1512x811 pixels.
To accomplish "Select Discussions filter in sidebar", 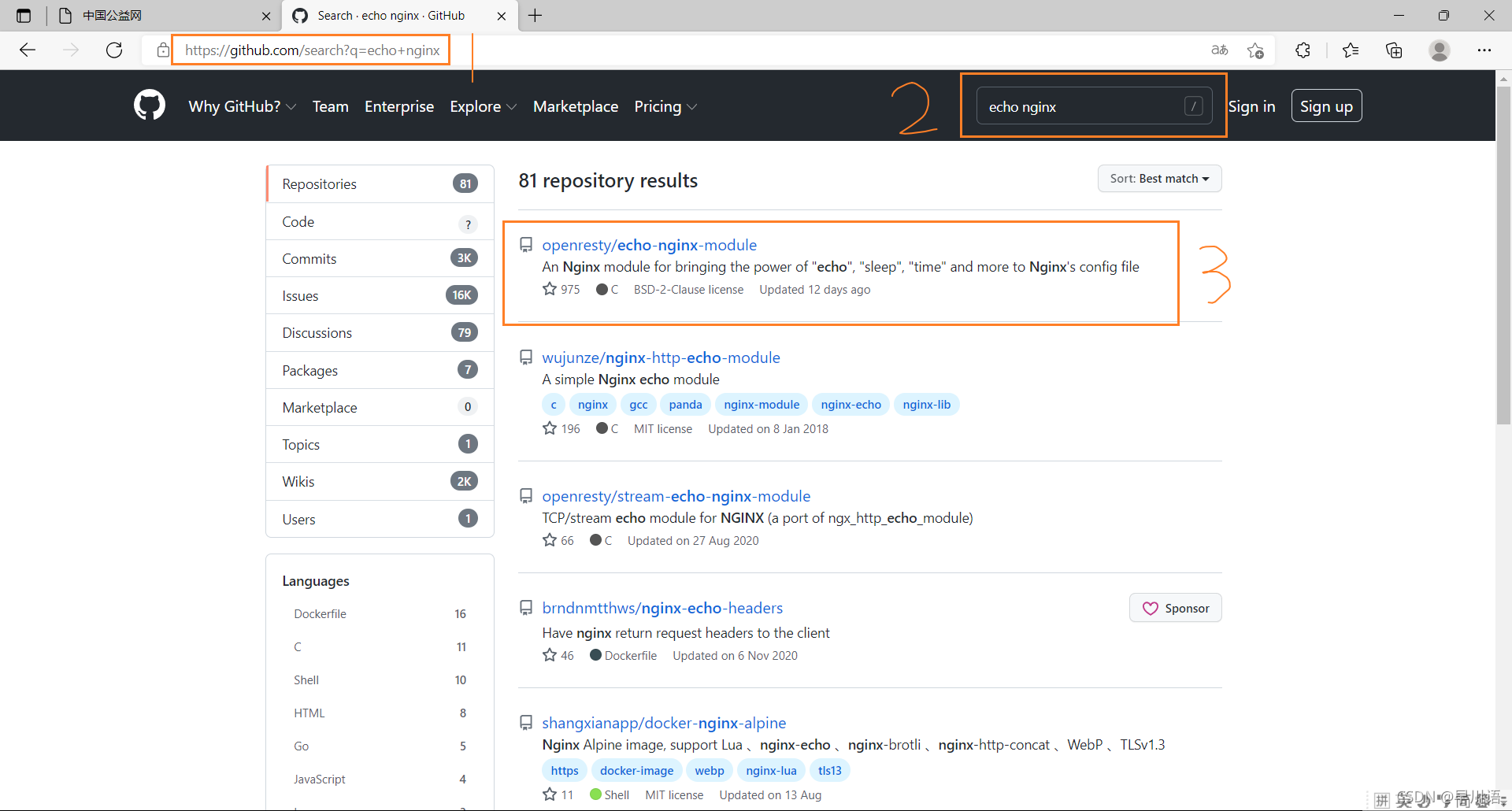I will [x=380, y=333].
